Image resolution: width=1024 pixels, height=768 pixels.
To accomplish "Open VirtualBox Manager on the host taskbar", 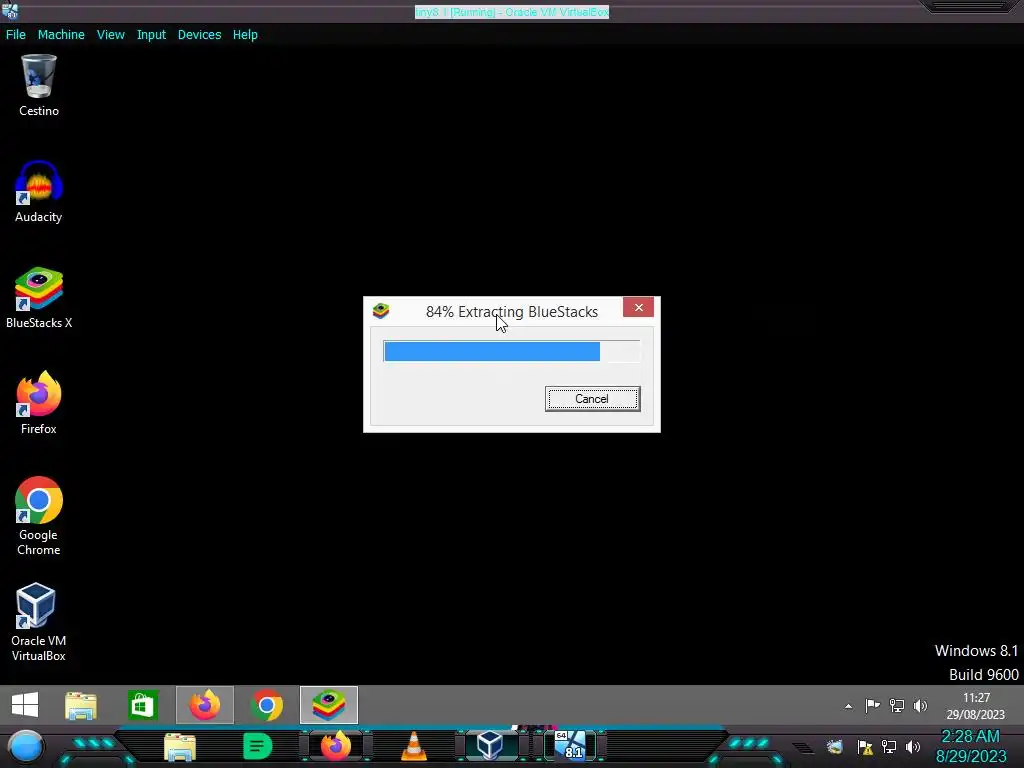I will tap(490, 746).
